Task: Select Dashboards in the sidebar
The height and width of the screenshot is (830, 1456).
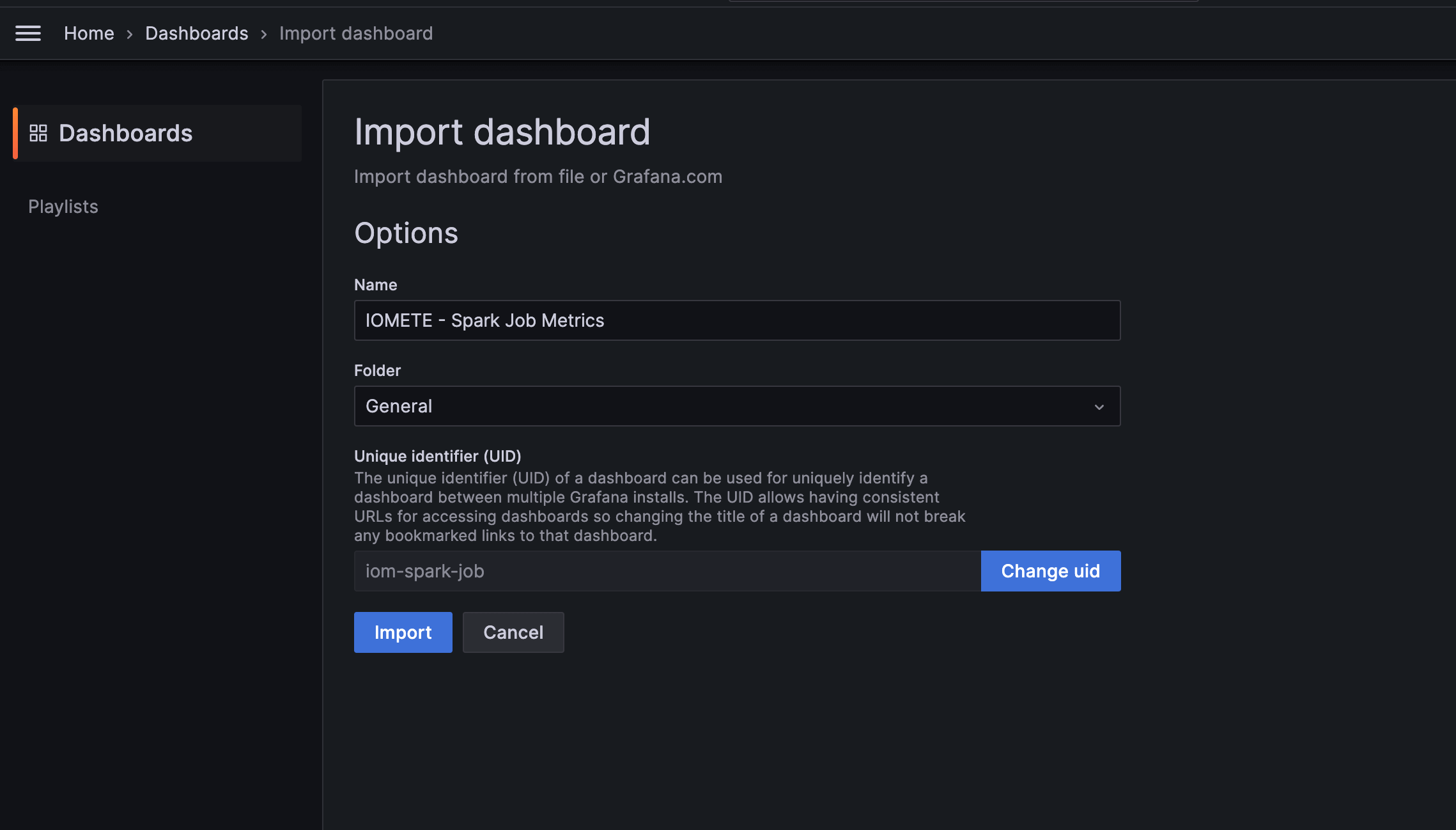Action: [157, 133]
